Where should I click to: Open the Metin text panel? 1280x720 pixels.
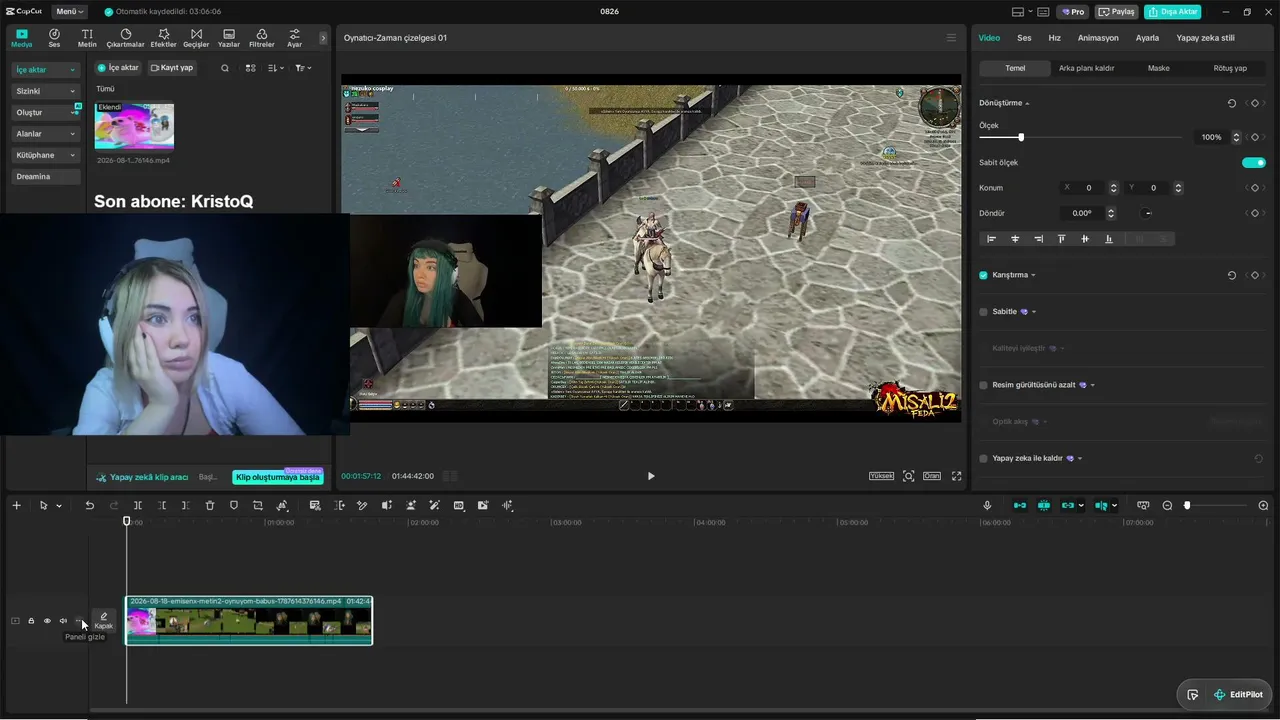[87, 38]
